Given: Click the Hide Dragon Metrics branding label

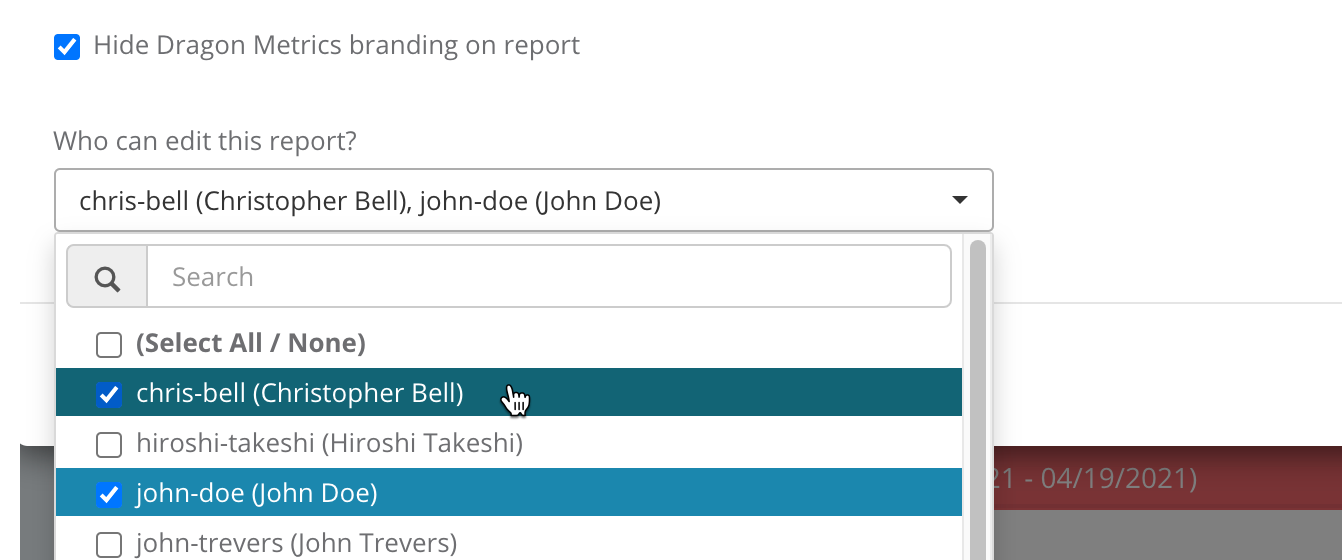Looking at the screenshot, I should (x=336, y=45).
